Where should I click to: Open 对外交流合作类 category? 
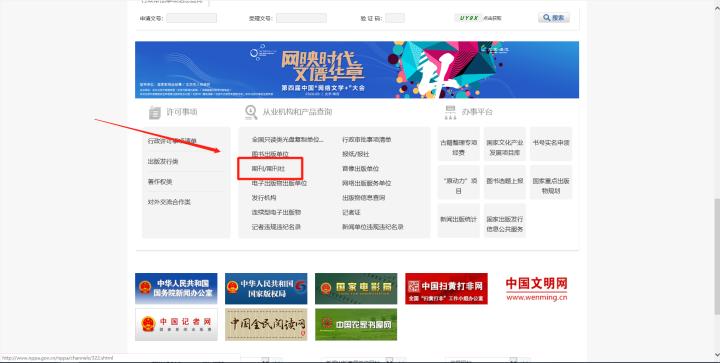point(169,202)
